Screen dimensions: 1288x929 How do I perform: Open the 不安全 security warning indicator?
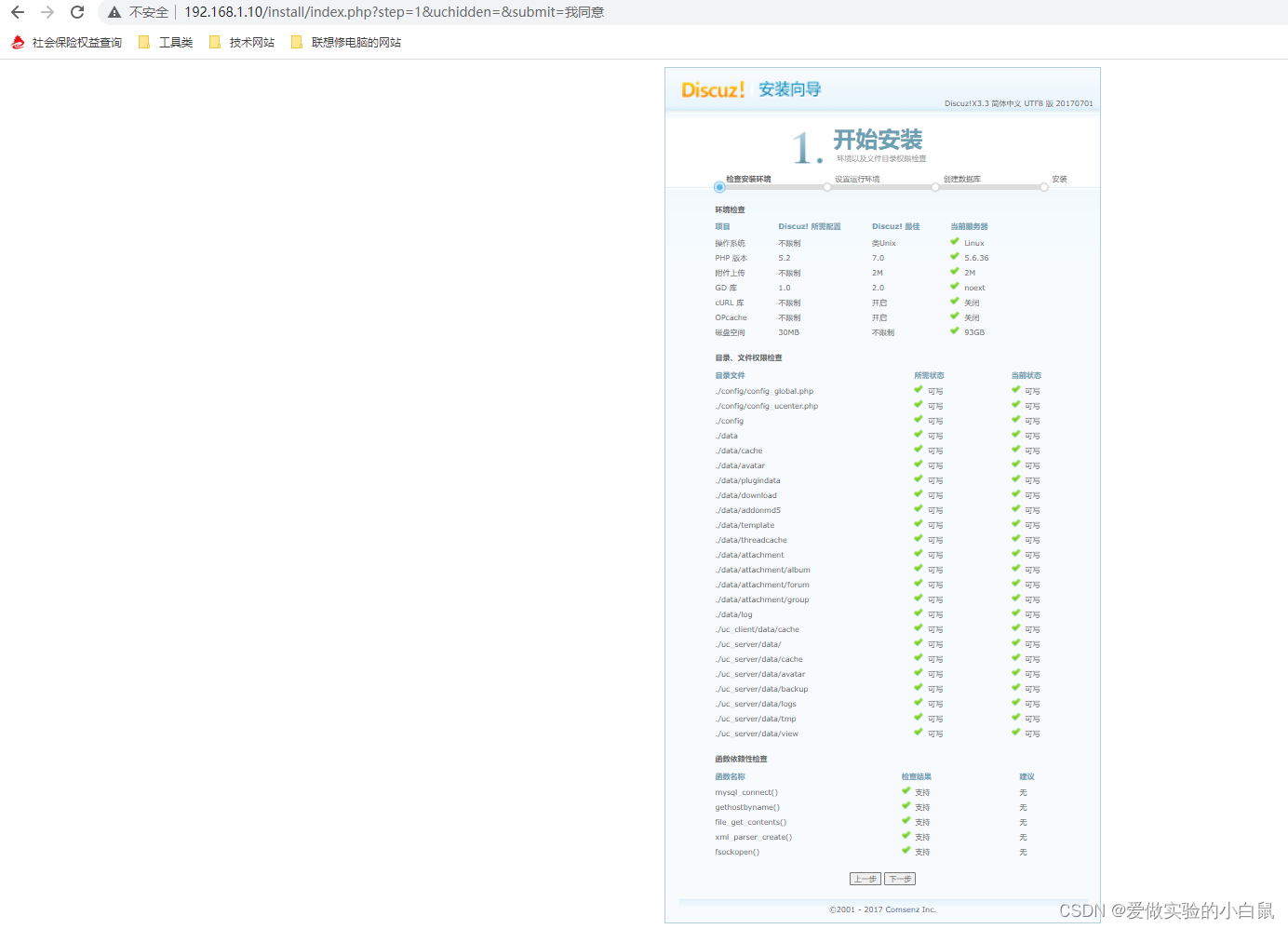pyautogui.click(x=139, y=12)
